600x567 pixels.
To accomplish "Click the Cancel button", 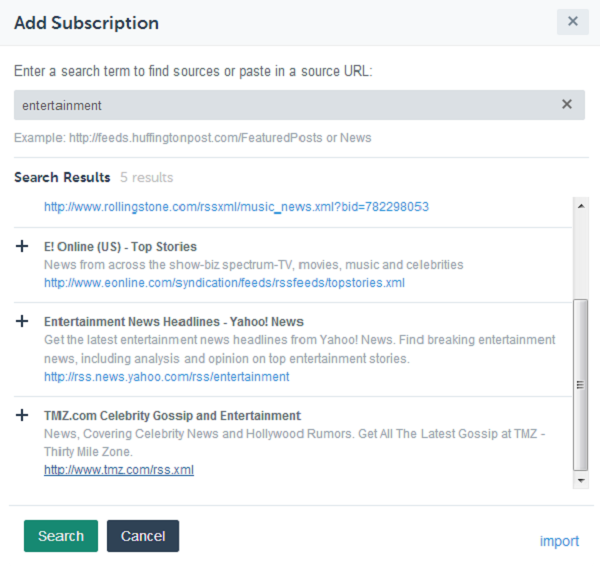I will coord(143,536).
